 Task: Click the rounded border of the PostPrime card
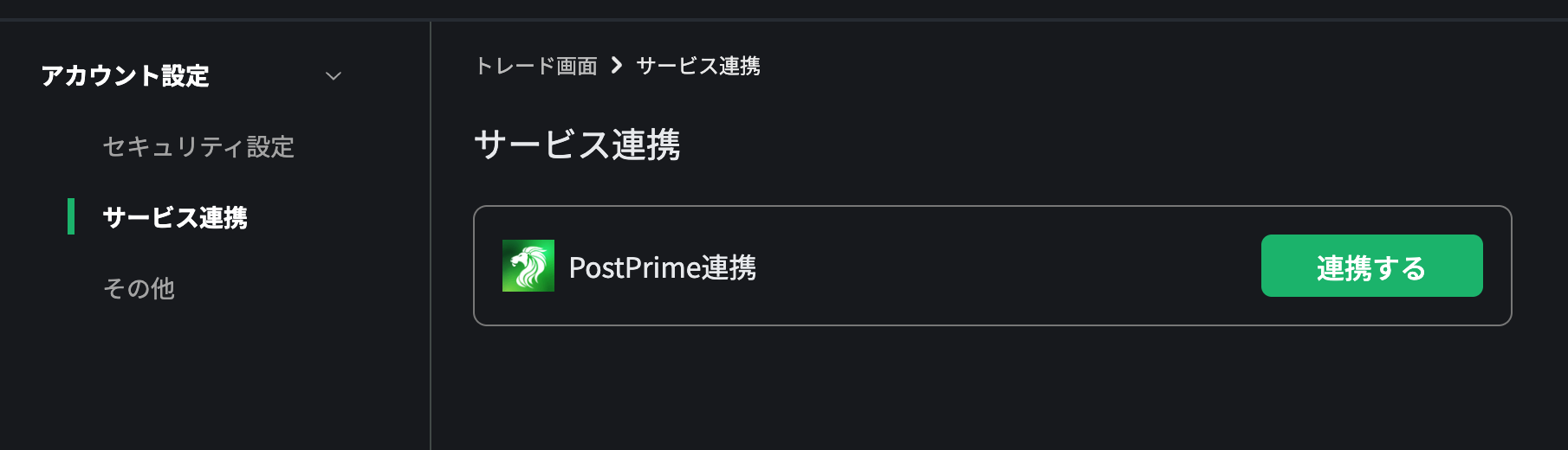993,206
